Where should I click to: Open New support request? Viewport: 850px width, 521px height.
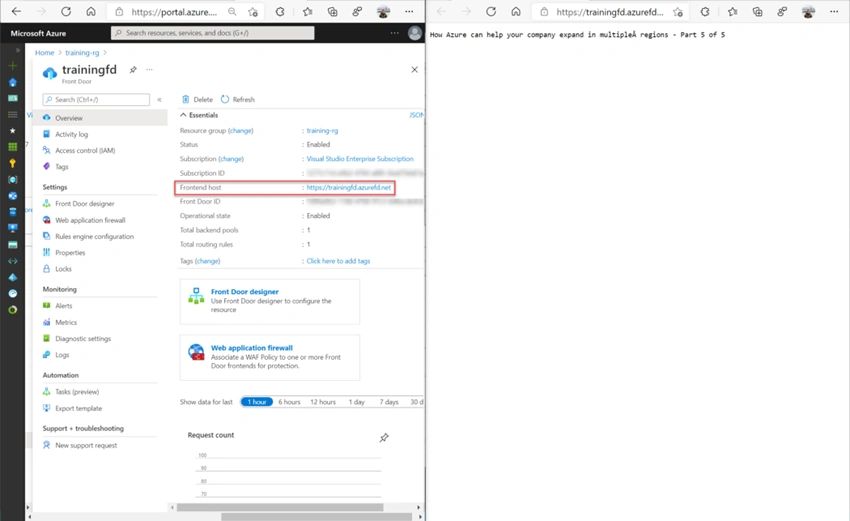click(86, 446)
